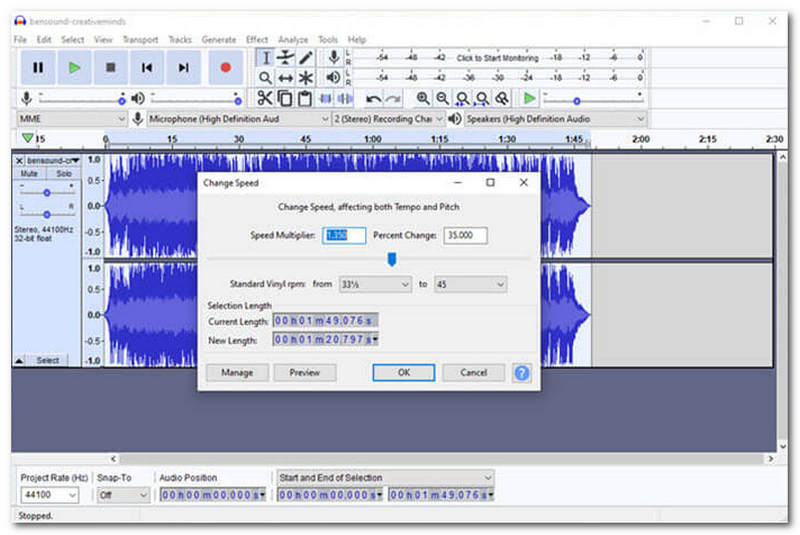The height and width of the screenshot is (535, 800).
Task: Open Start and End of Selection dropdown
Action: pyautogui.click(x=385, y=477)
